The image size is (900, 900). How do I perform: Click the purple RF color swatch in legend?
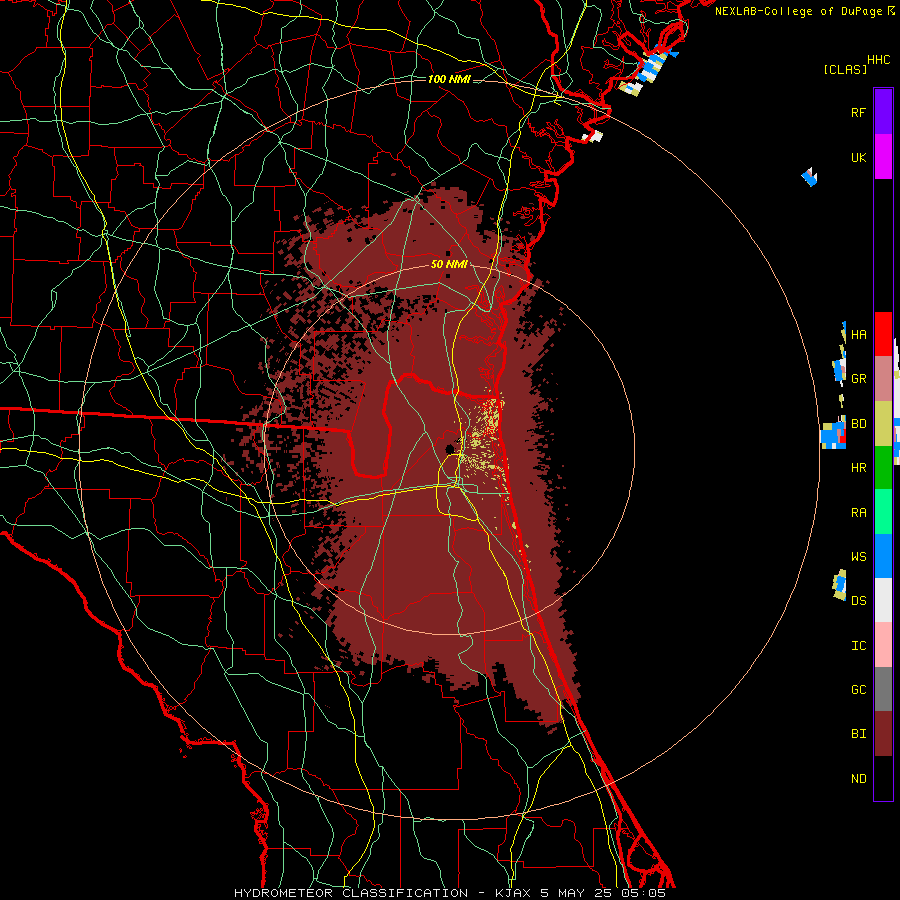[x=883, y=112]
